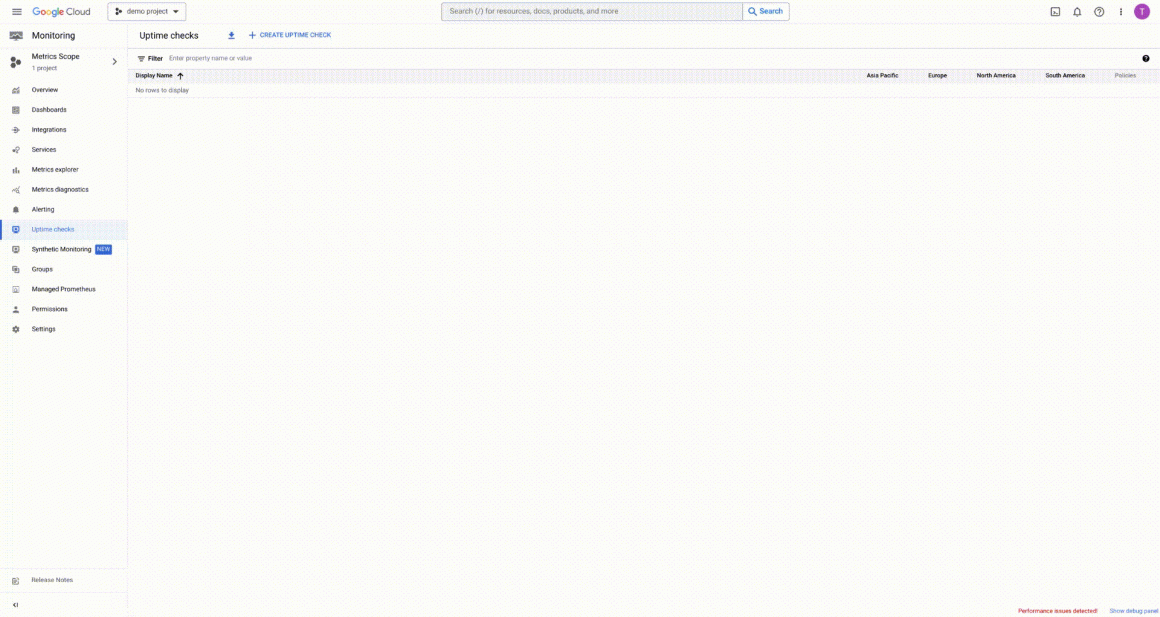Click the Filter funnel icon
This screenshot has width=1160, height=617.
(x=140, y=57)
